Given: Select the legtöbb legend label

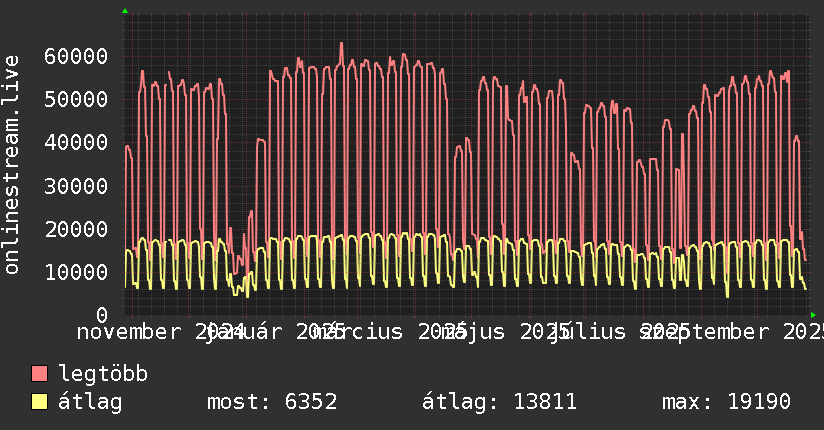Looking at the screenshot, I should 103,374.
